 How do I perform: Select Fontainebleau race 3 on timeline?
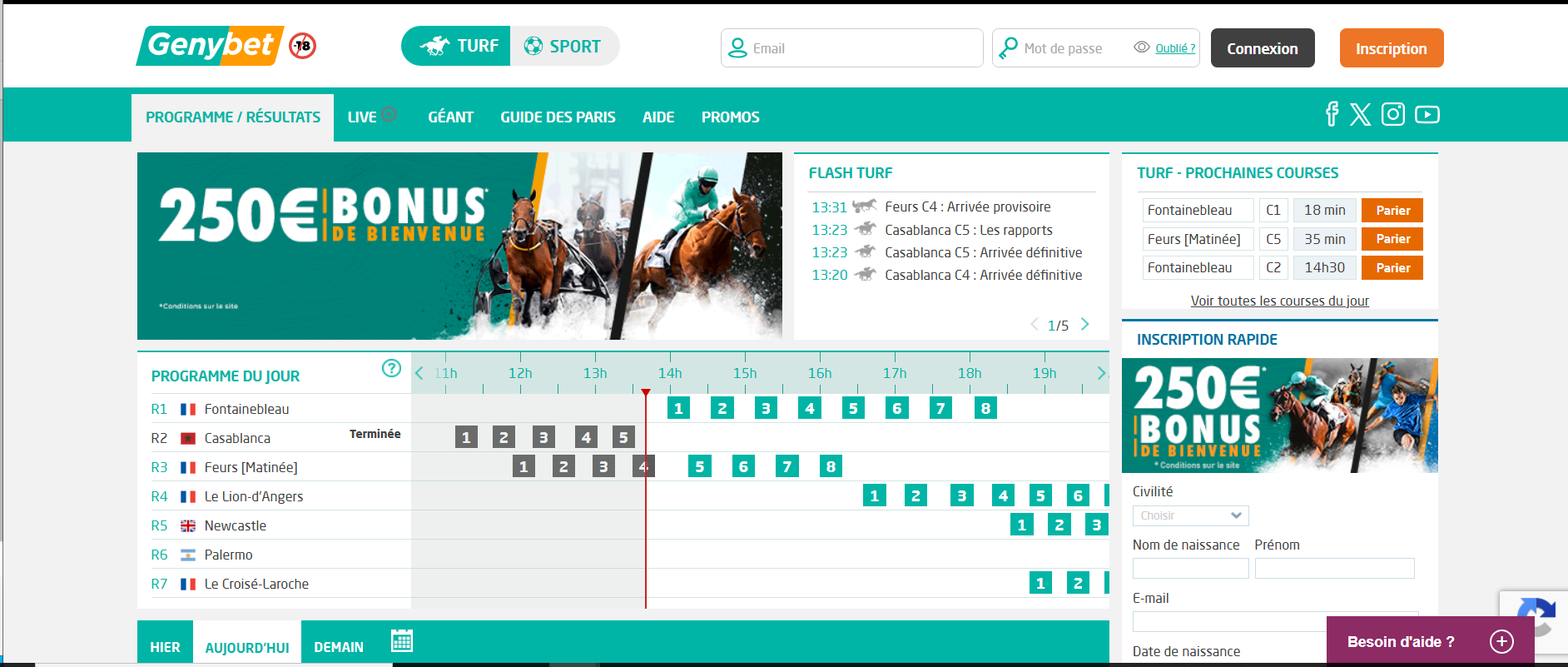click(x=766, y=409)
